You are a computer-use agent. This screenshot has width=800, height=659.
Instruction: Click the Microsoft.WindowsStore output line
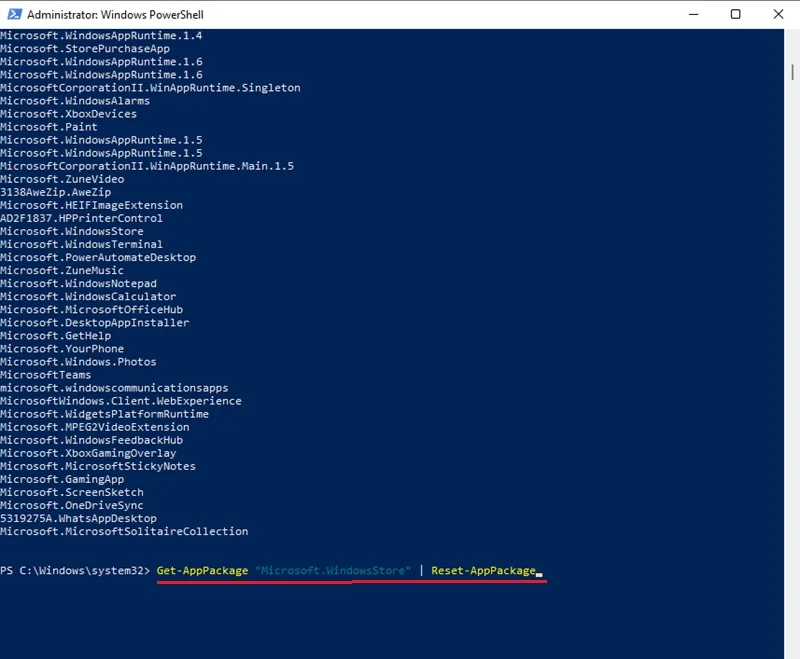coord(72,231)
